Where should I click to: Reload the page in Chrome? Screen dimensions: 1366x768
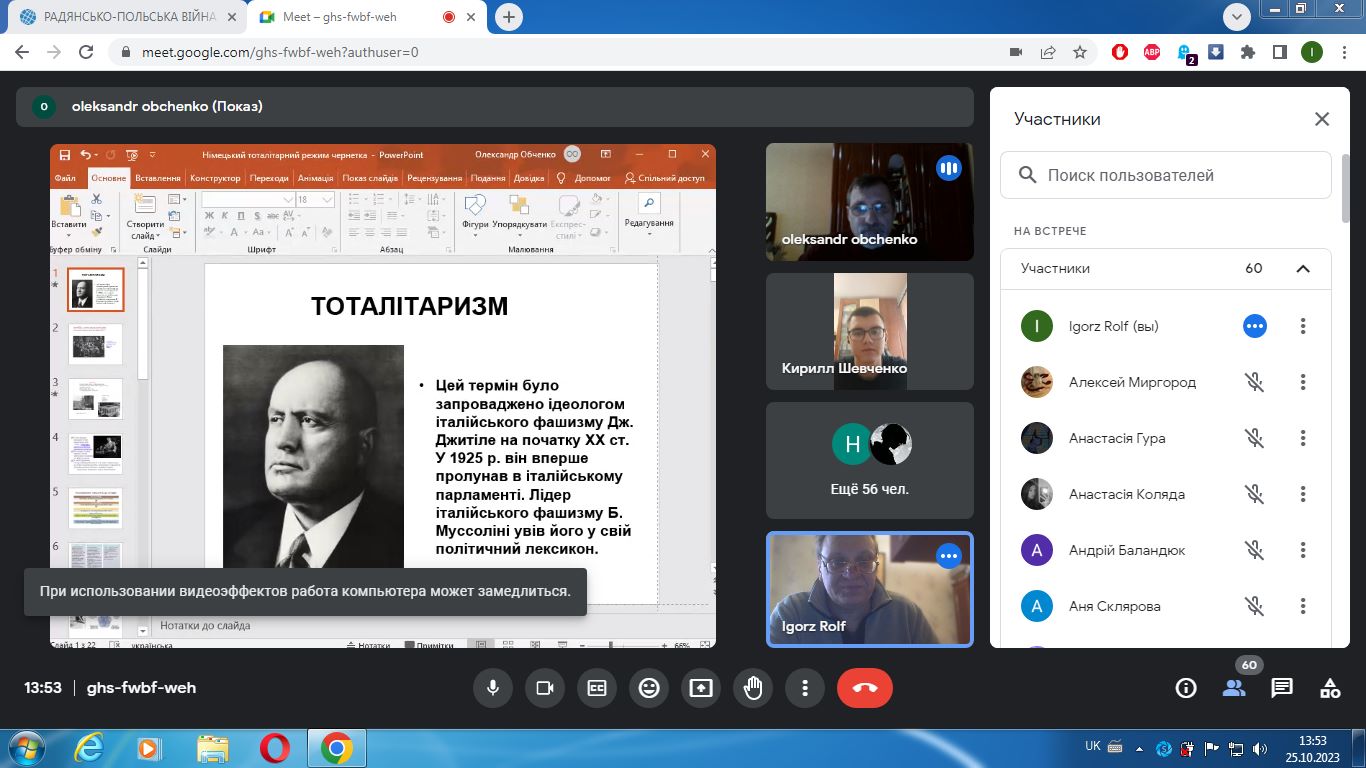point(86,52)
